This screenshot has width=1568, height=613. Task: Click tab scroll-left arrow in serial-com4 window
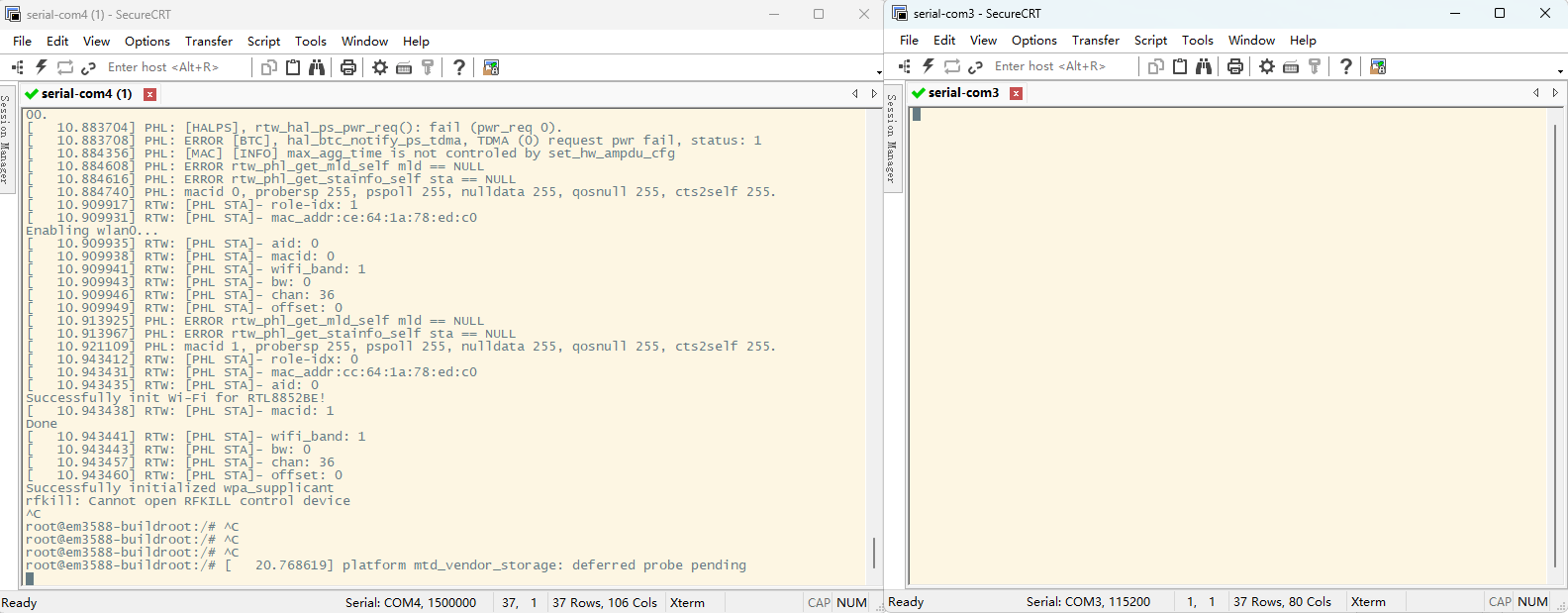click(855, 94)
